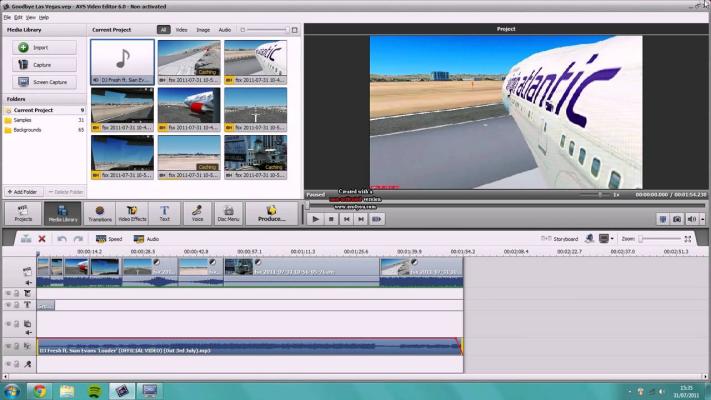Lock the audio mix track
This screenshot has height=400, width=711.
(17, 346)
